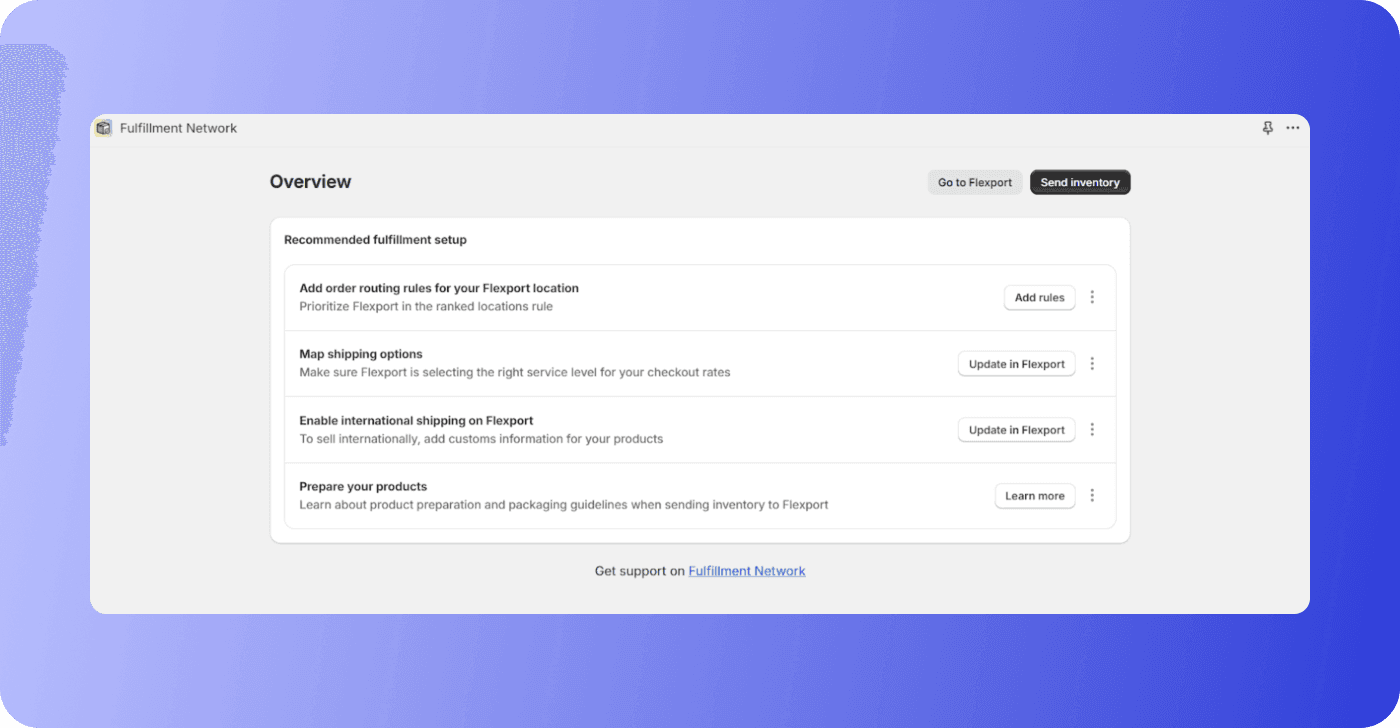Click the Send inventory button
Screen dimensions: 1400x728
1080,182
